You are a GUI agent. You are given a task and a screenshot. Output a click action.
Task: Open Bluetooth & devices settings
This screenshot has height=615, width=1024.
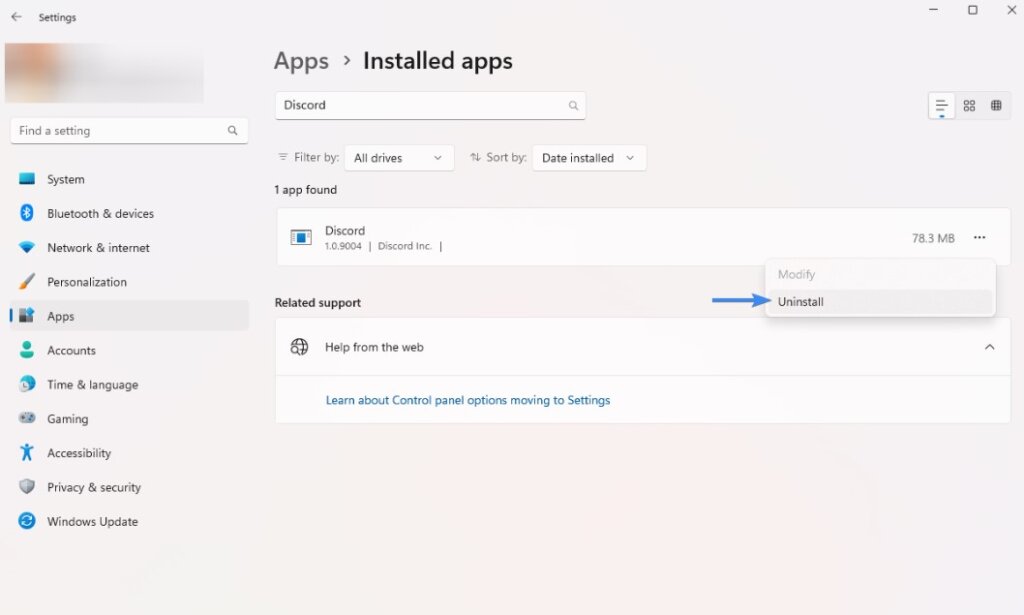click(x=129, y=213)
